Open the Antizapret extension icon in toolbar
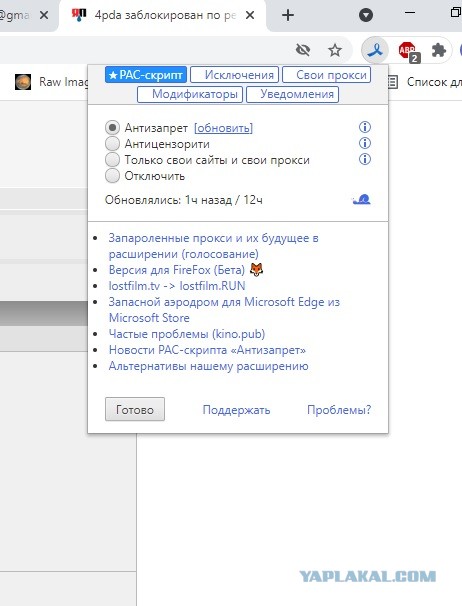The width and height of the screenshot is (462, 606). click(375, 50)
